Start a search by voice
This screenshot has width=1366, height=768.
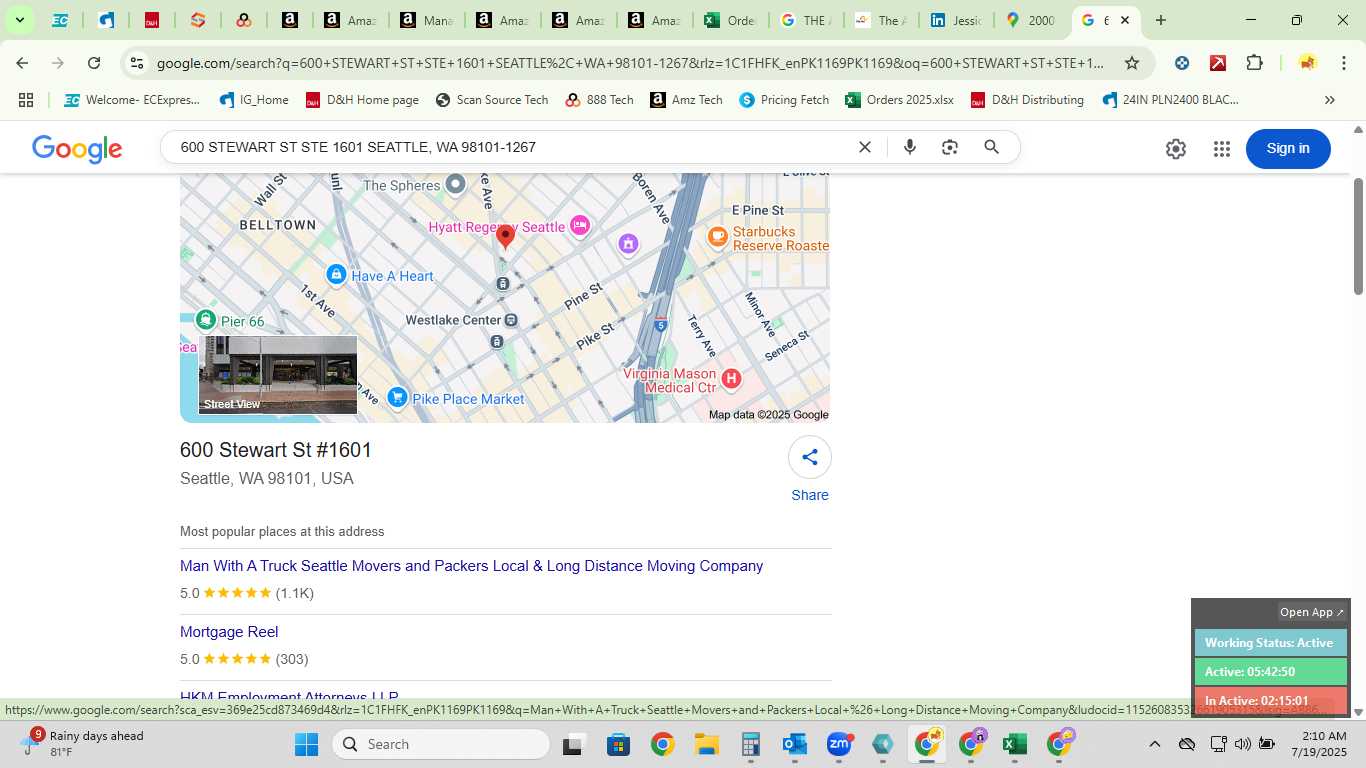[x=910, y=147]
